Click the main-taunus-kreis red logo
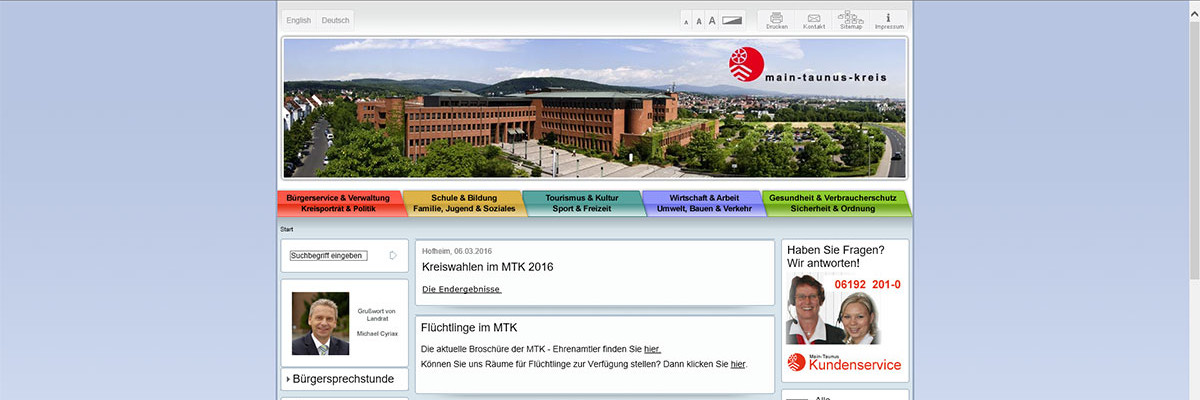This screenshot has width=1200, height=400. point(744,66)
